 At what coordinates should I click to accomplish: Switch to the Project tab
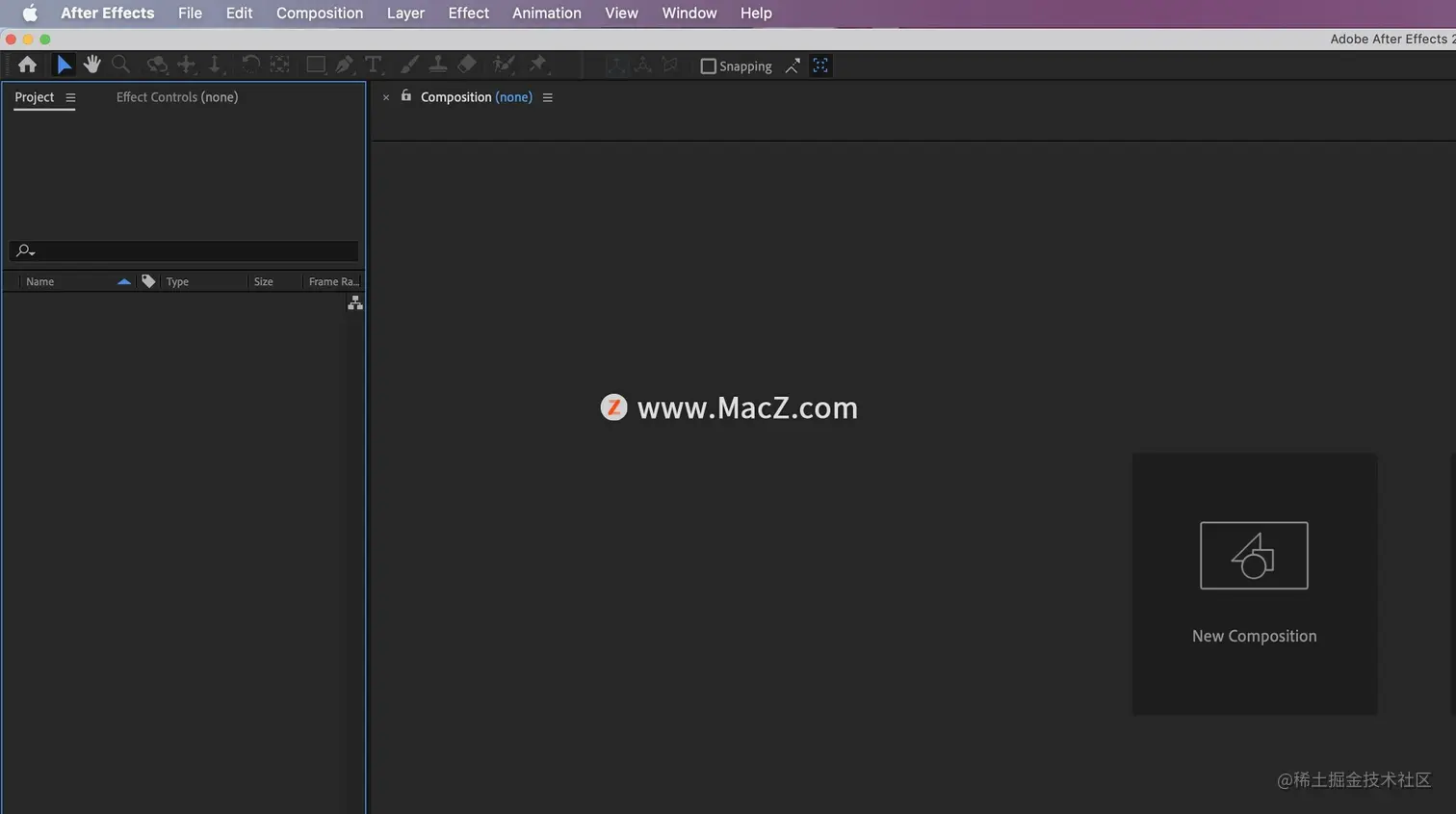point(35,97)
